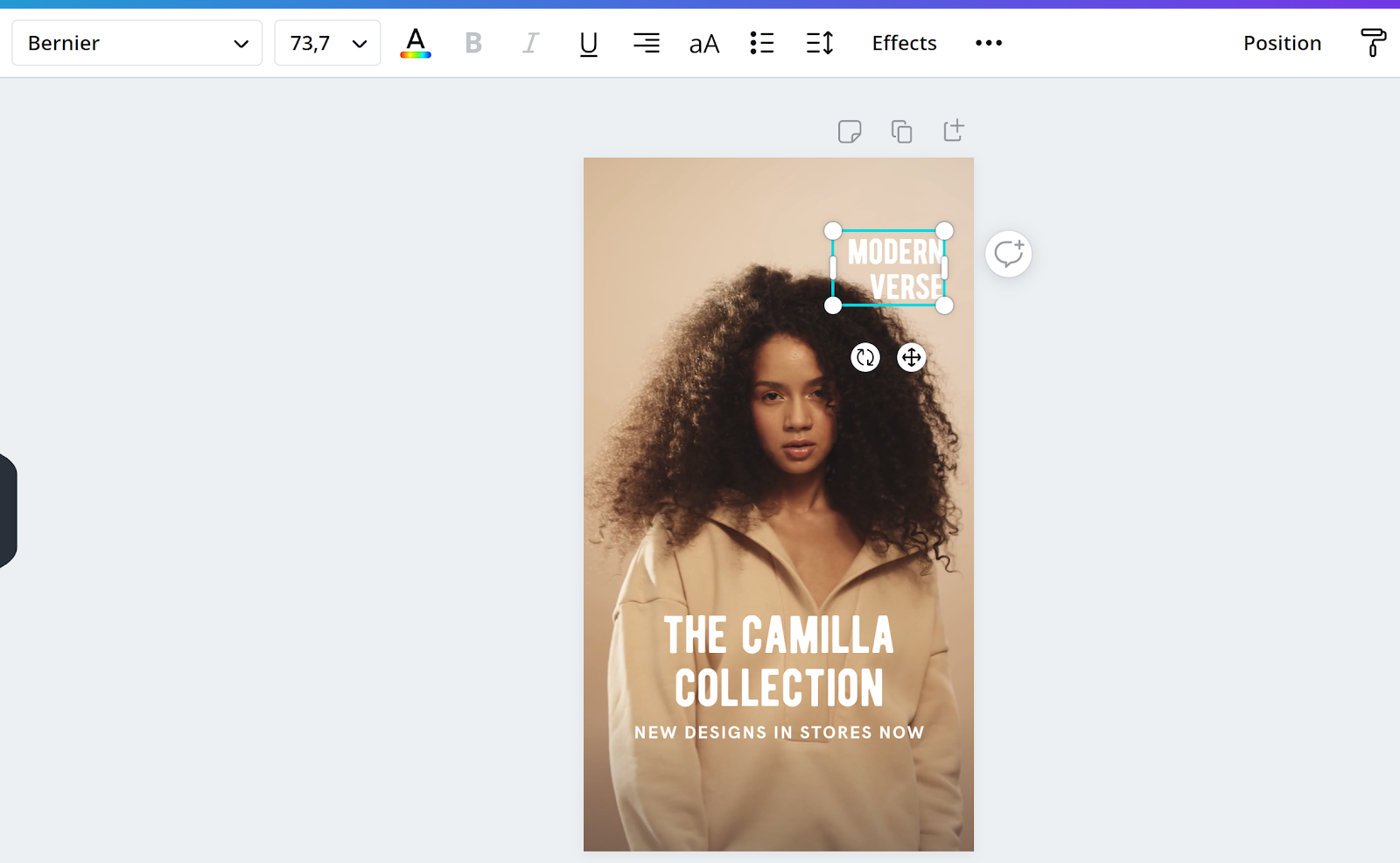The height and width of the screenshot is (863, 1400).
Task: Click the copy style paint roller
Action: point(1372,43)
